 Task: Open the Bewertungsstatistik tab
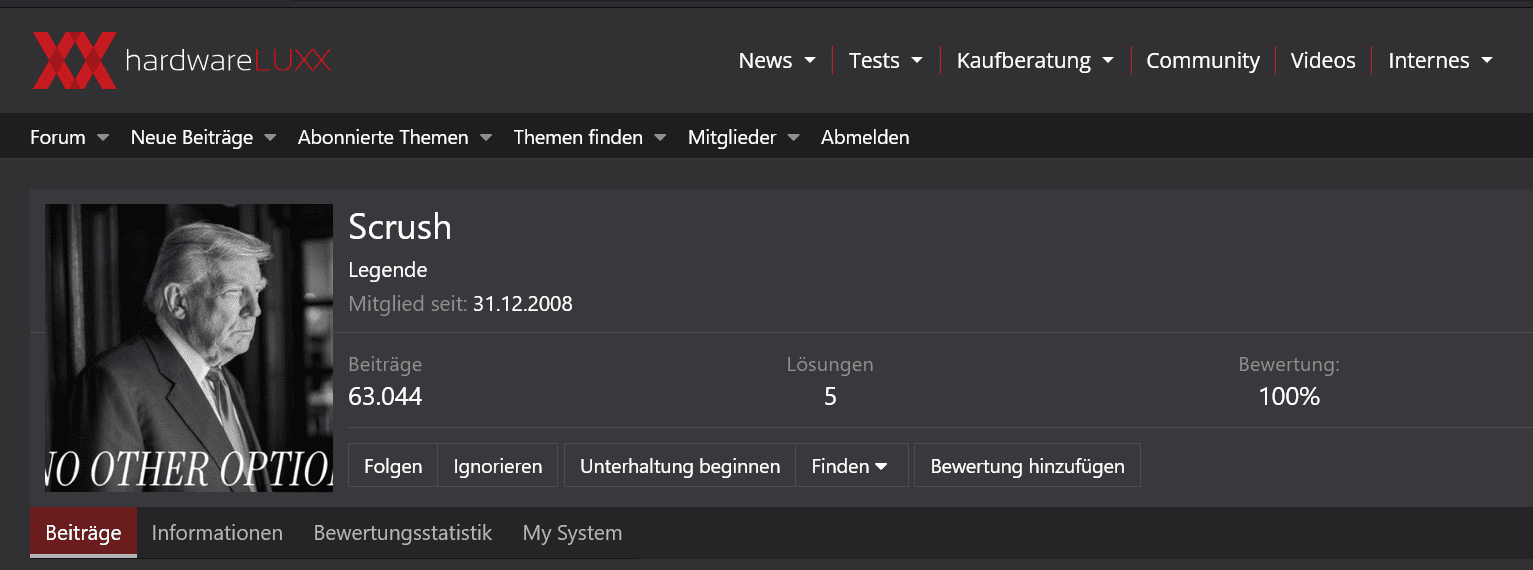coord(402,533)
